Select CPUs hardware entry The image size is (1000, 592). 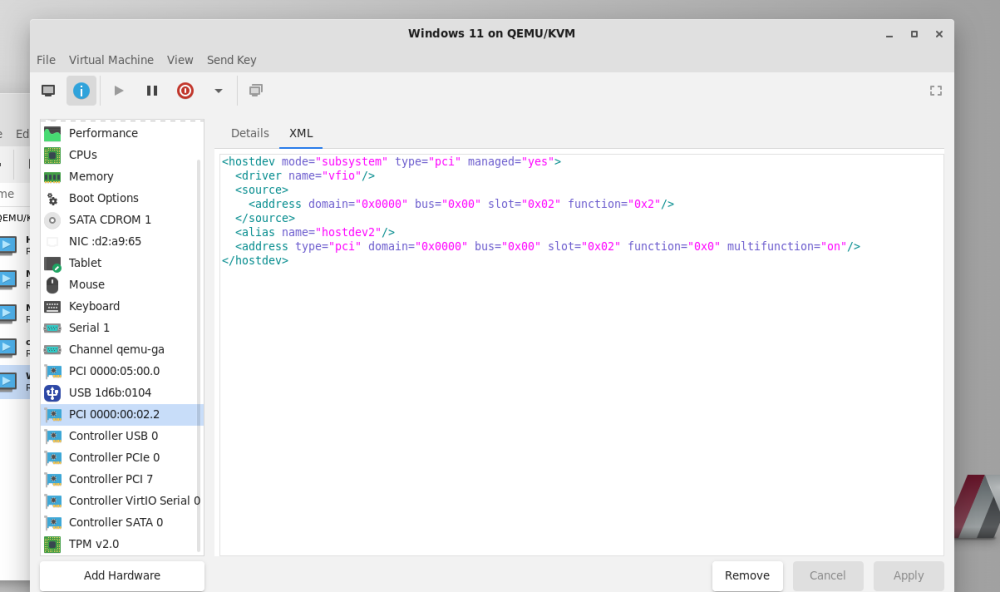(122, 154)
